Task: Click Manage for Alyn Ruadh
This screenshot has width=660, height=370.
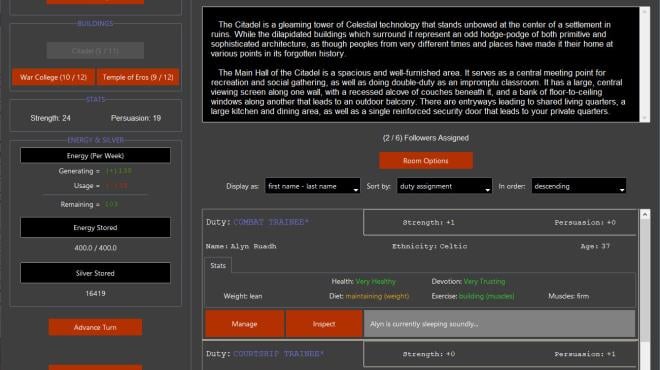Action: (245, 324)
